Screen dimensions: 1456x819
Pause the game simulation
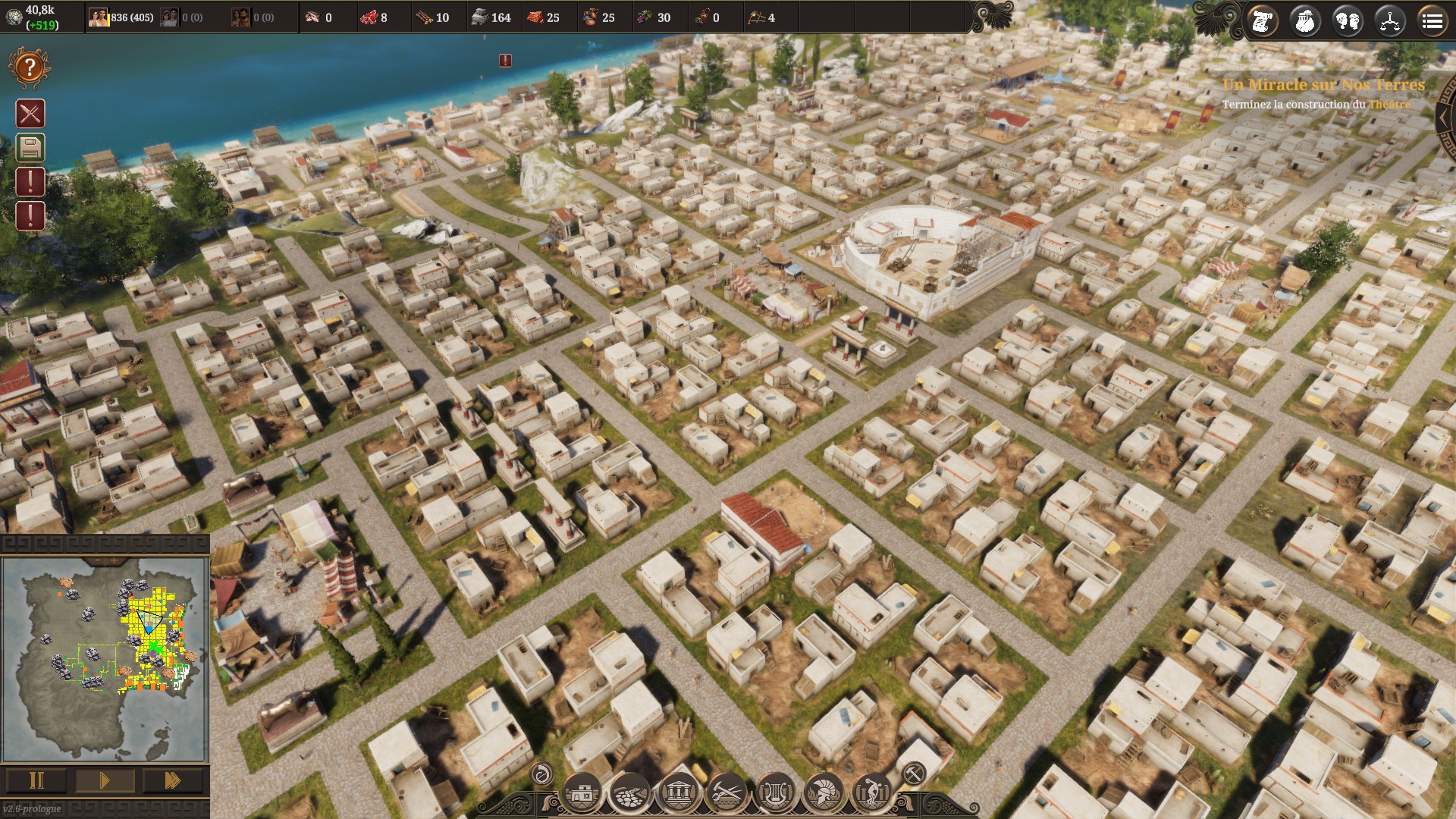(x=36, y=780)
